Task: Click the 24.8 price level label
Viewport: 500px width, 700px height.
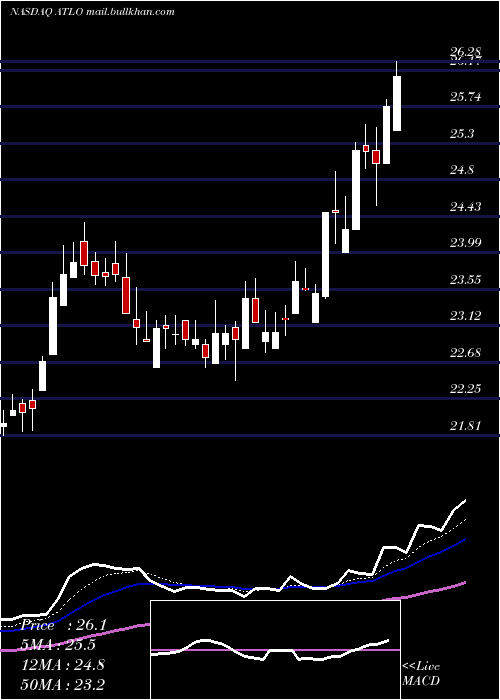Action: pyautogui.click(x=462, y=170)
